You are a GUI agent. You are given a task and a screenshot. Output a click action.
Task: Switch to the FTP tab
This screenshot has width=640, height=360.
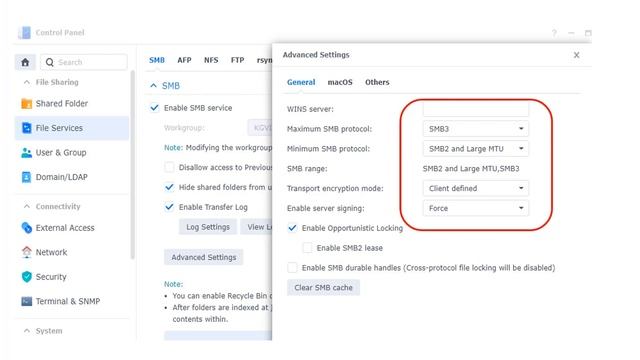tap(237, 60)
